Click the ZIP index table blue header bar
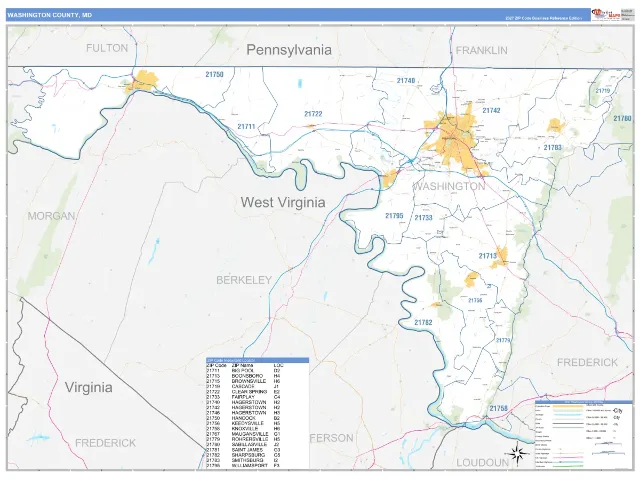The image size is (640, 480). point(257,360)
